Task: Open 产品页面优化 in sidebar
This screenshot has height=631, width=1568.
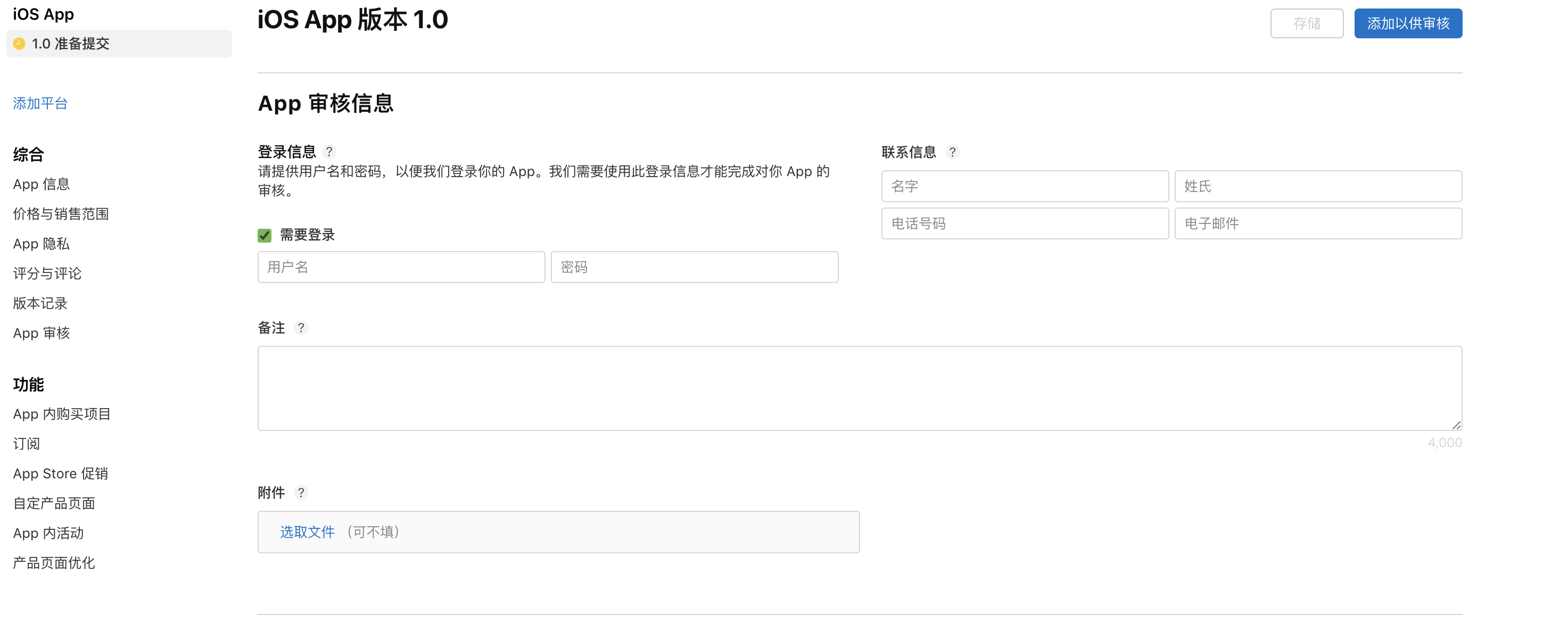Action: point(54,563)
